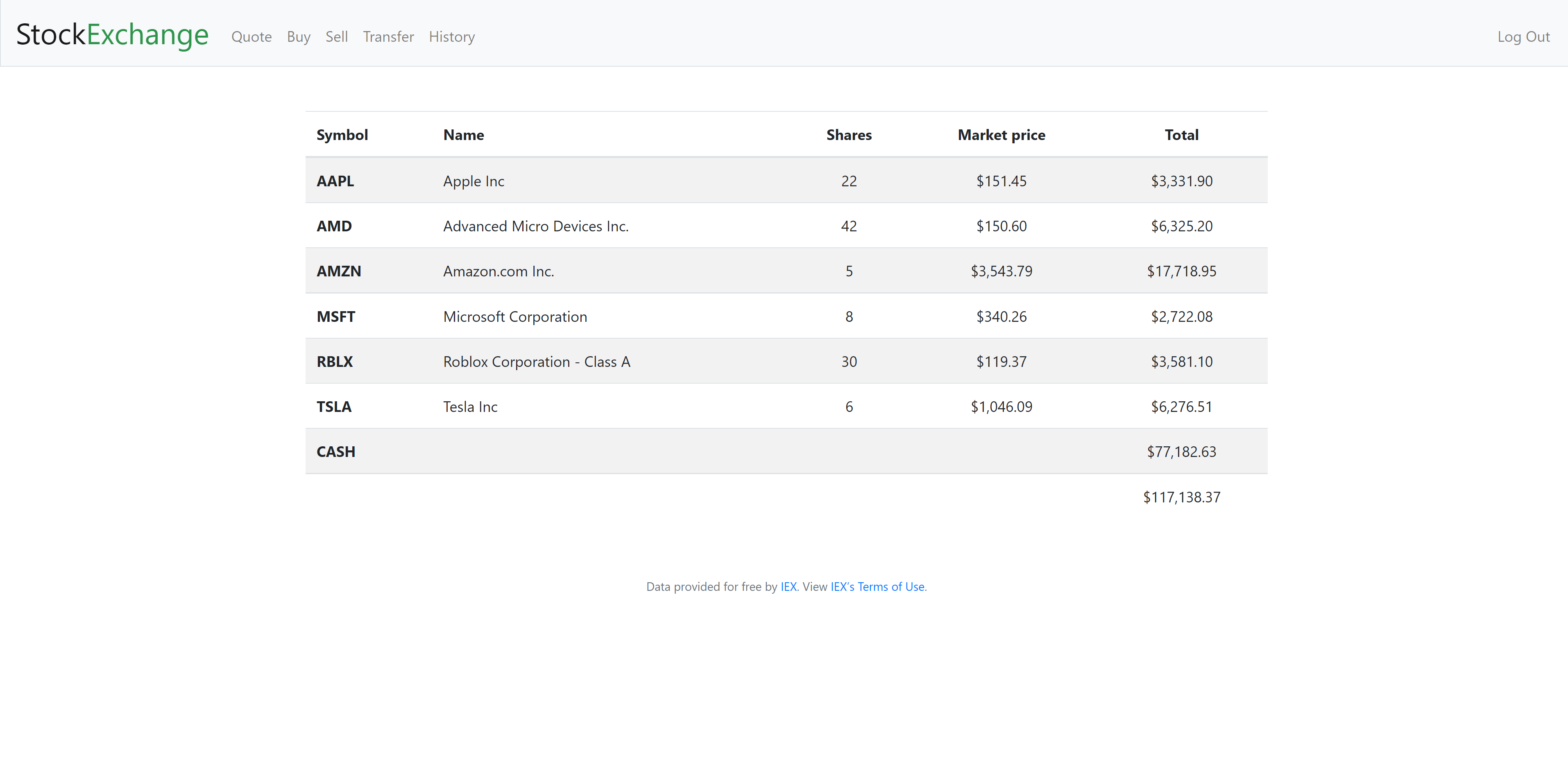Click Roblox Corporation - Class A name

(x=536, y=362)
